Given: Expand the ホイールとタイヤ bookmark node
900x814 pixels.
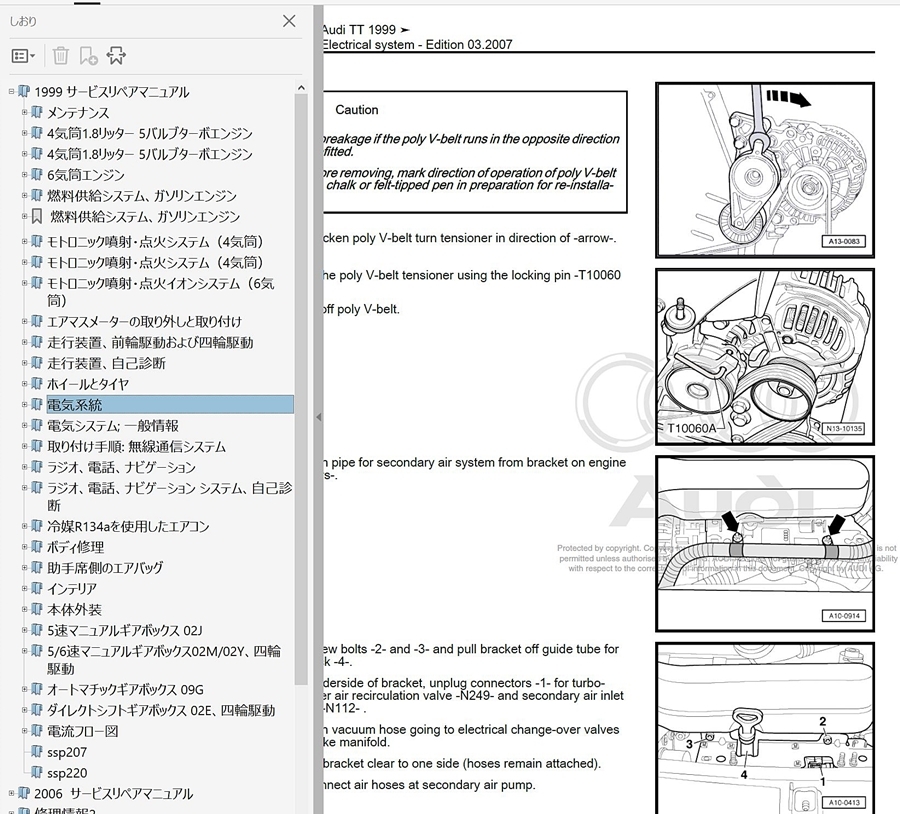Looking at the screenshot, I should point(24,383).
